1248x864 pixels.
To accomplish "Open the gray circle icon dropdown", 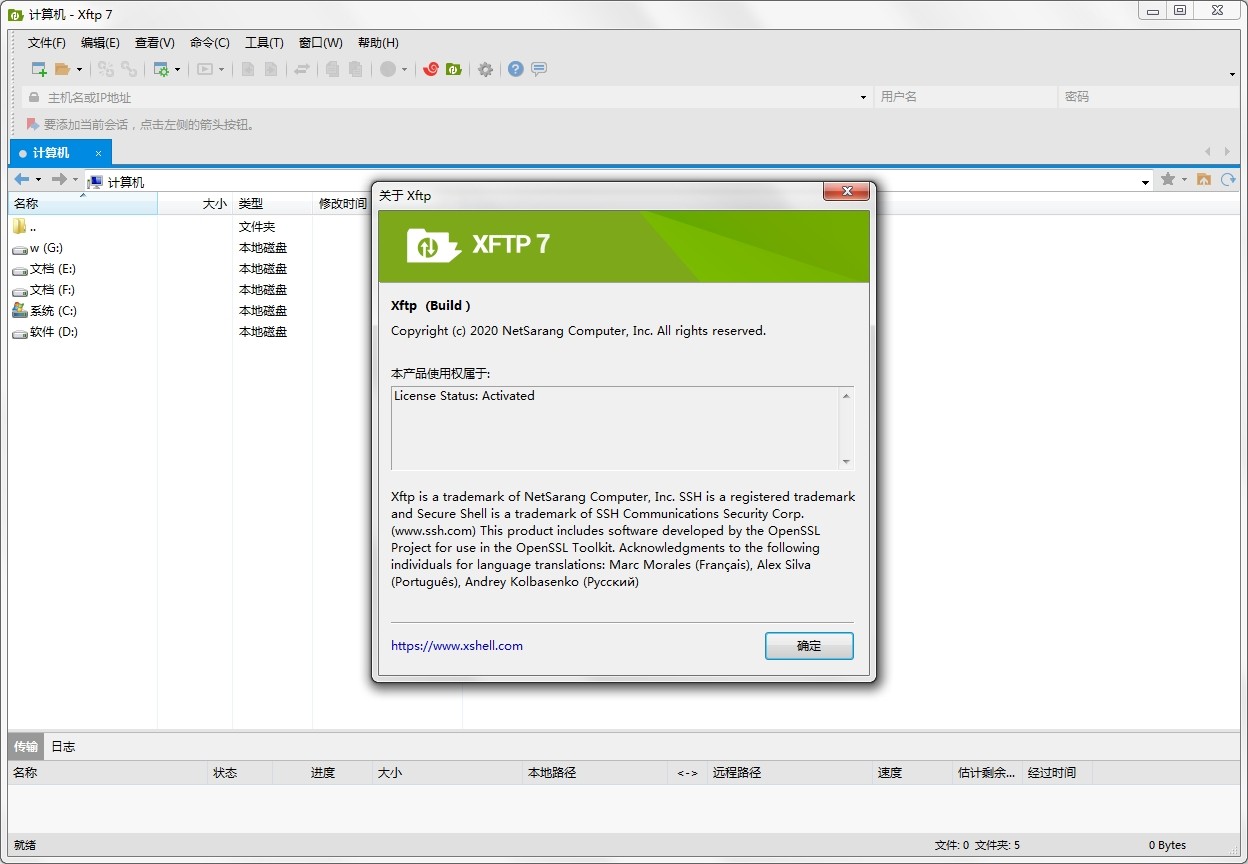I will click(x=404, y=69).
